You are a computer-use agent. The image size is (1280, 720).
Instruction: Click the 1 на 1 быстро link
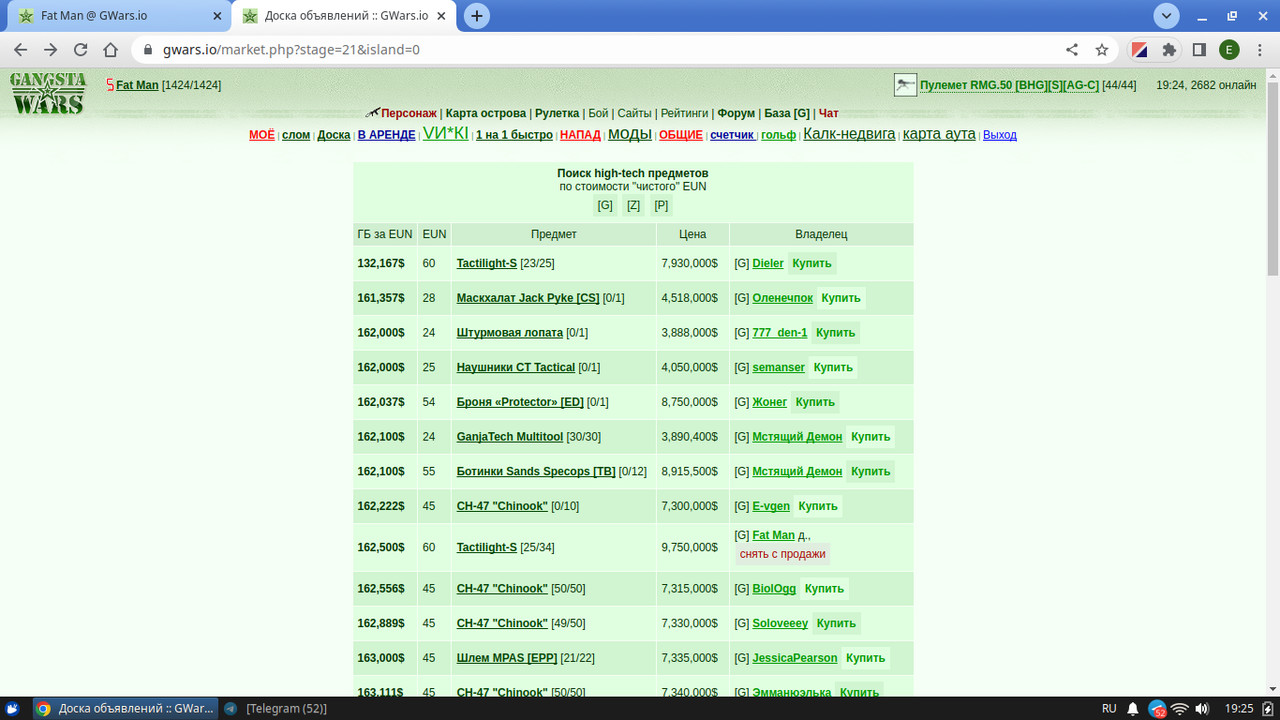click(514, 135)
